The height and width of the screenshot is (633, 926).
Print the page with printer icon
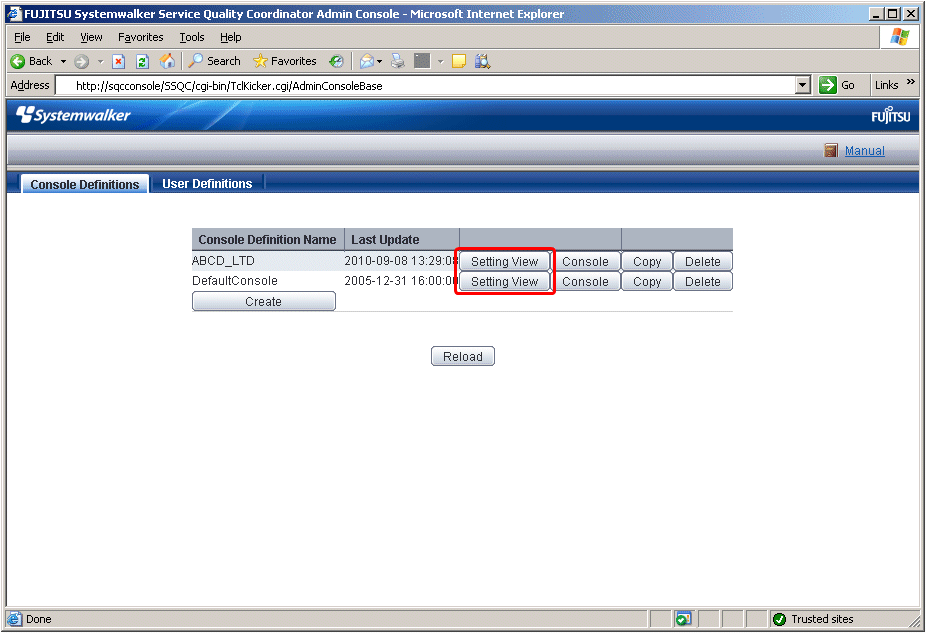click(398, 61)
